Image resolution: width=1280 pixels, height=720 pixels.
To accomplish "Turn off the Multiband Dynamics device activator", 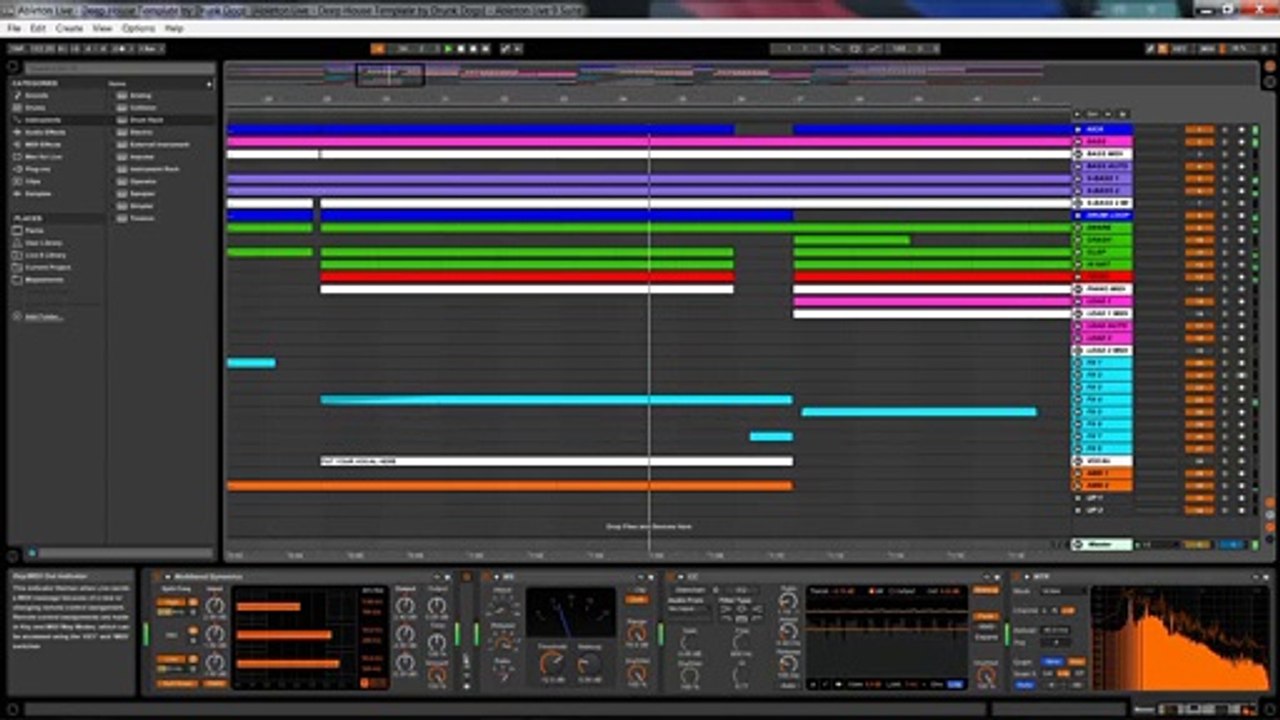I will [x=155, y=577].
